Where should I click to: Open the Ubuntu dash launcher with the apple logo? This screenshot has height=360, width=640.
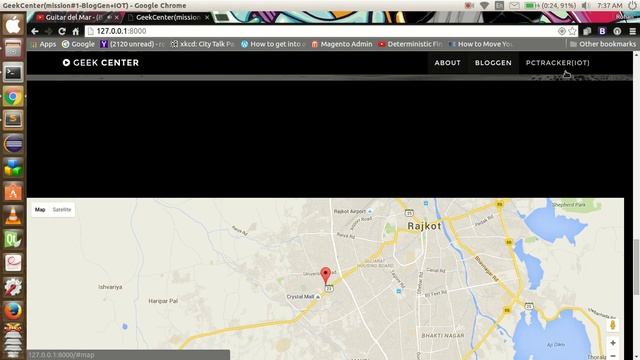click(x=13, y=25)
